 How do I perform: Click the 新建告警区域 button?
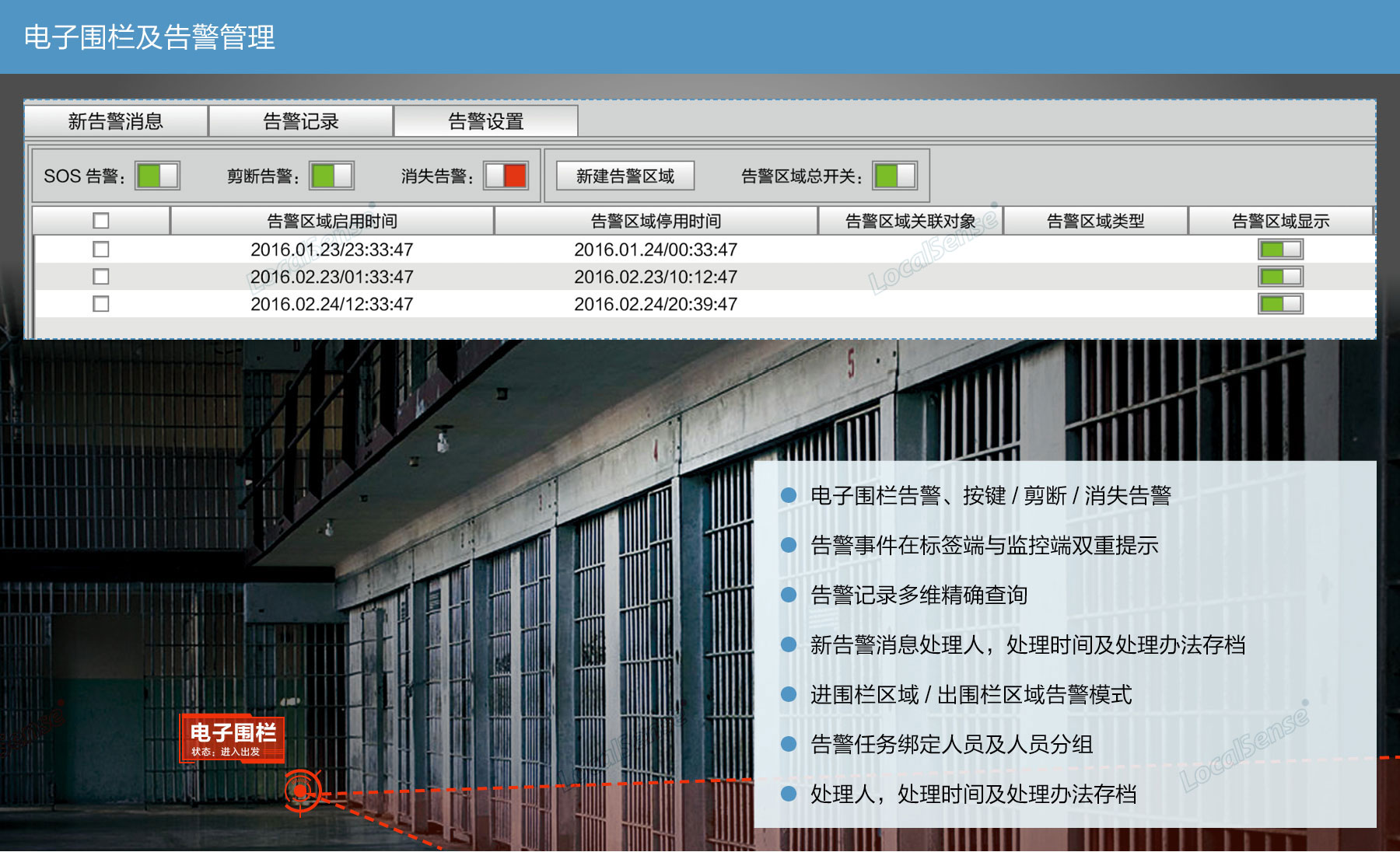coord(625,176)
